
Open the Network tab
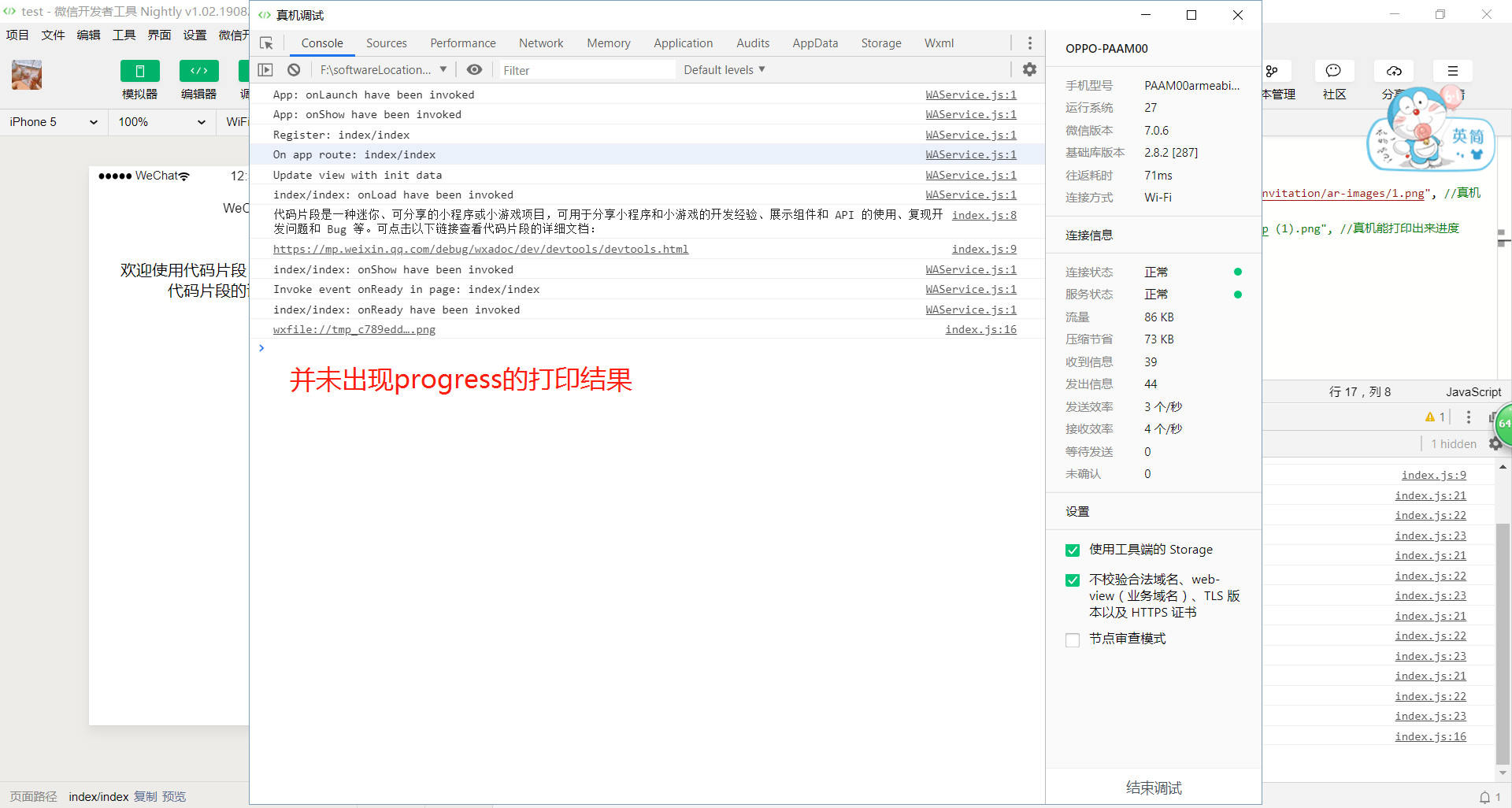(x=541, y=43)
